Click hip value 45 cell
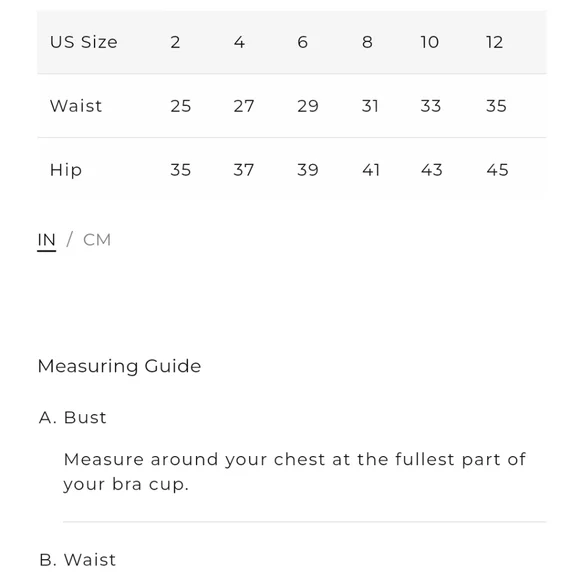 coord(498,170)
